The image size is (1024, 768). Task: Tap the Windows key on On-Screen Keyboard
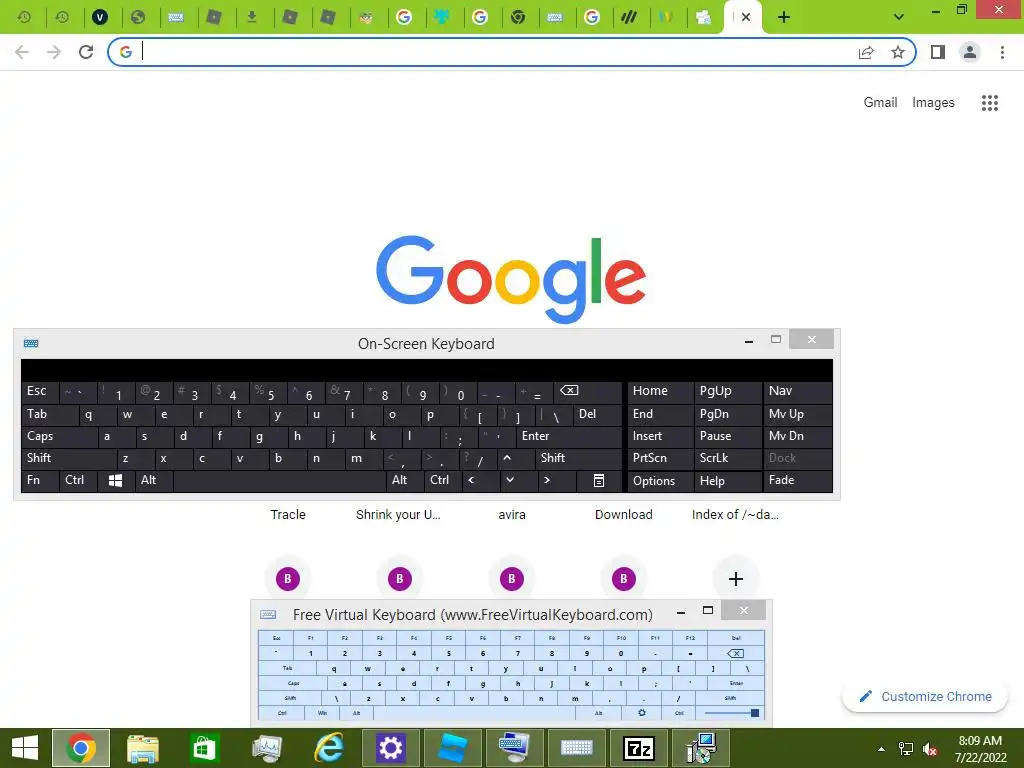pyautogui.click(x=116, y=481)
